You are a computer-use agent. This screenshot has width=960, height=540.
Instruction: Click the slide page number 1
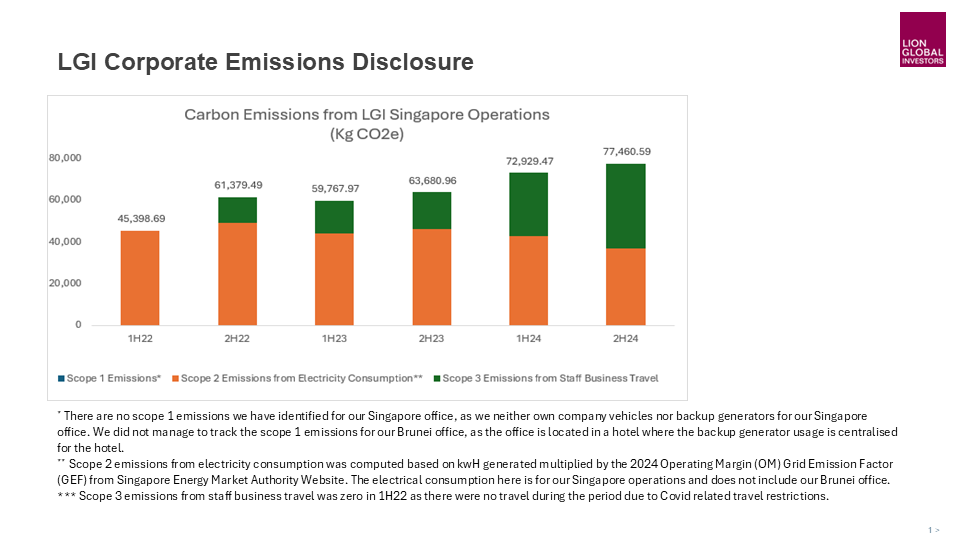930,530
